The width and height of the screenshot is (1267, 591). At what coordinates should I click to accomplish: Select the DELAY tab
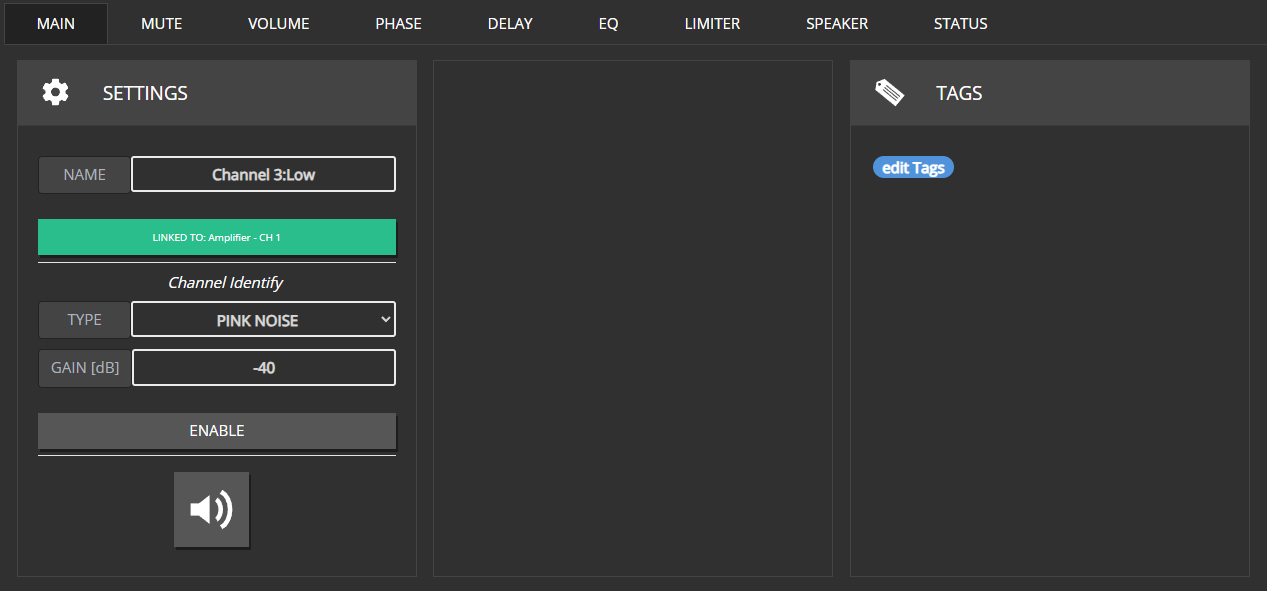point(510,24)
